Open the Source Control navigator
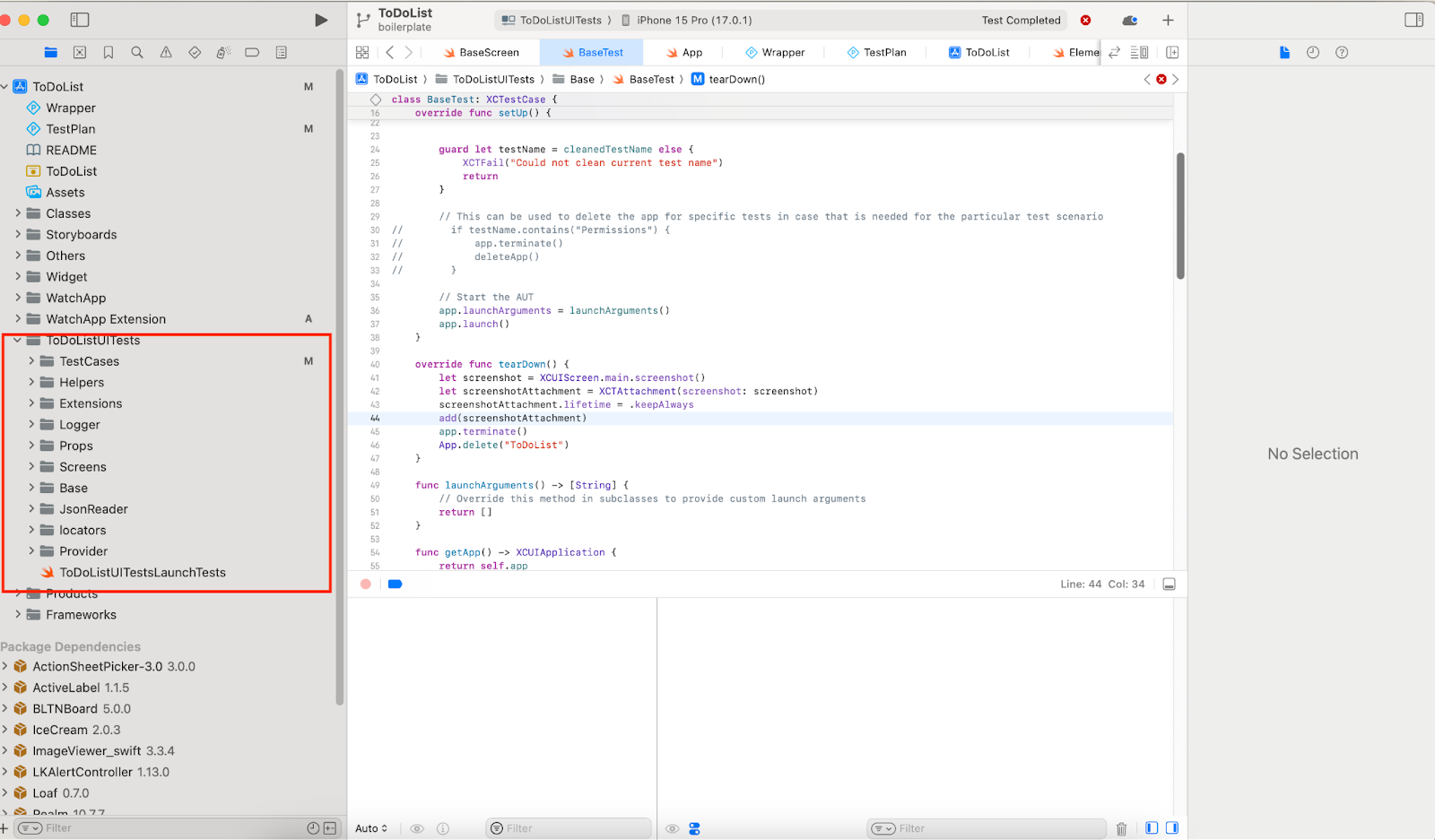Viewport: 1435px width, 840px height. point(80,53)
